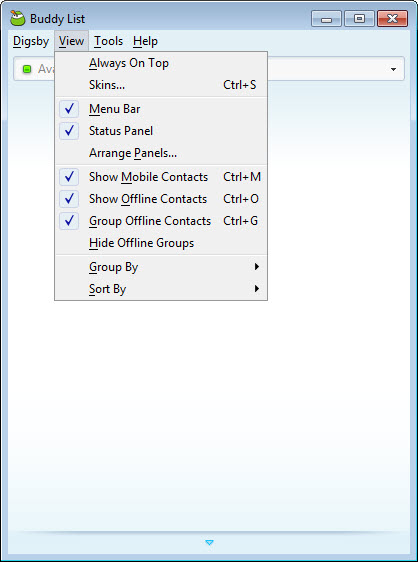Viewport: 418px width, 562px height.
Task: Click the green Available status icon
Action: 27,68
